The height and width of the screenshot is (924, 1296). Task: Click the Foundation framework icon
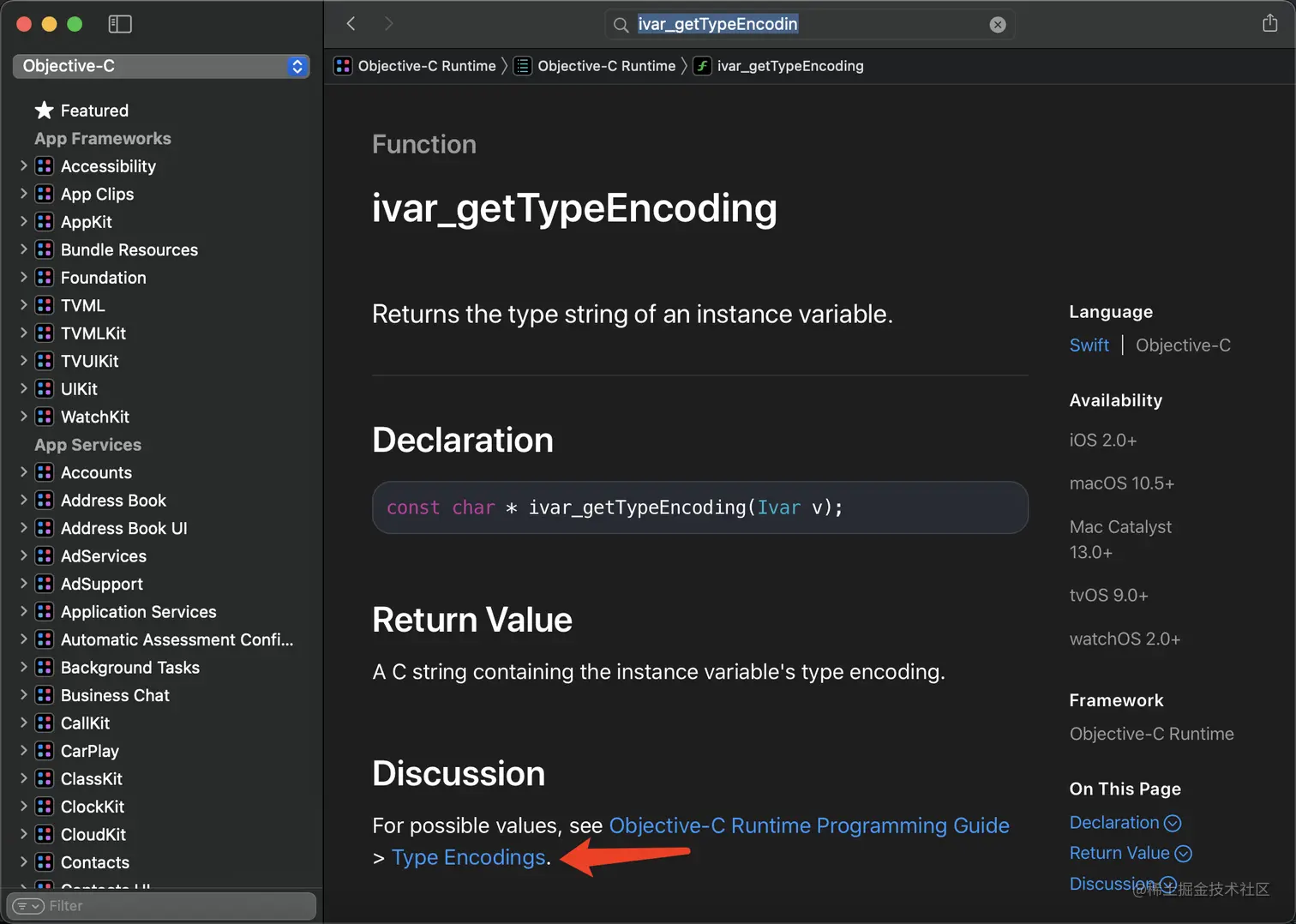pos(45,278)
